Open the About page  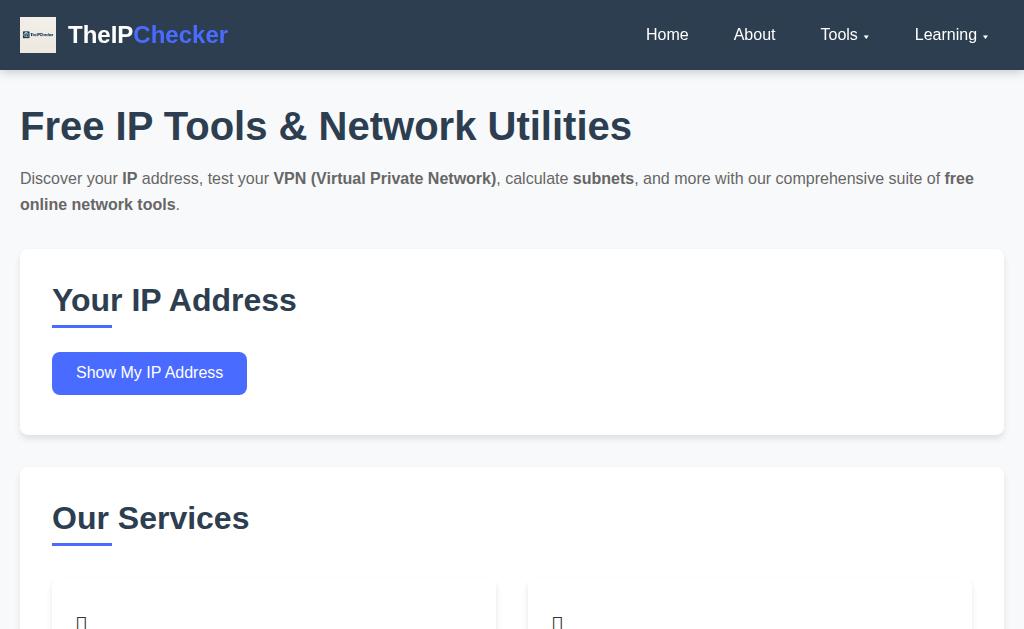[754, 35]
